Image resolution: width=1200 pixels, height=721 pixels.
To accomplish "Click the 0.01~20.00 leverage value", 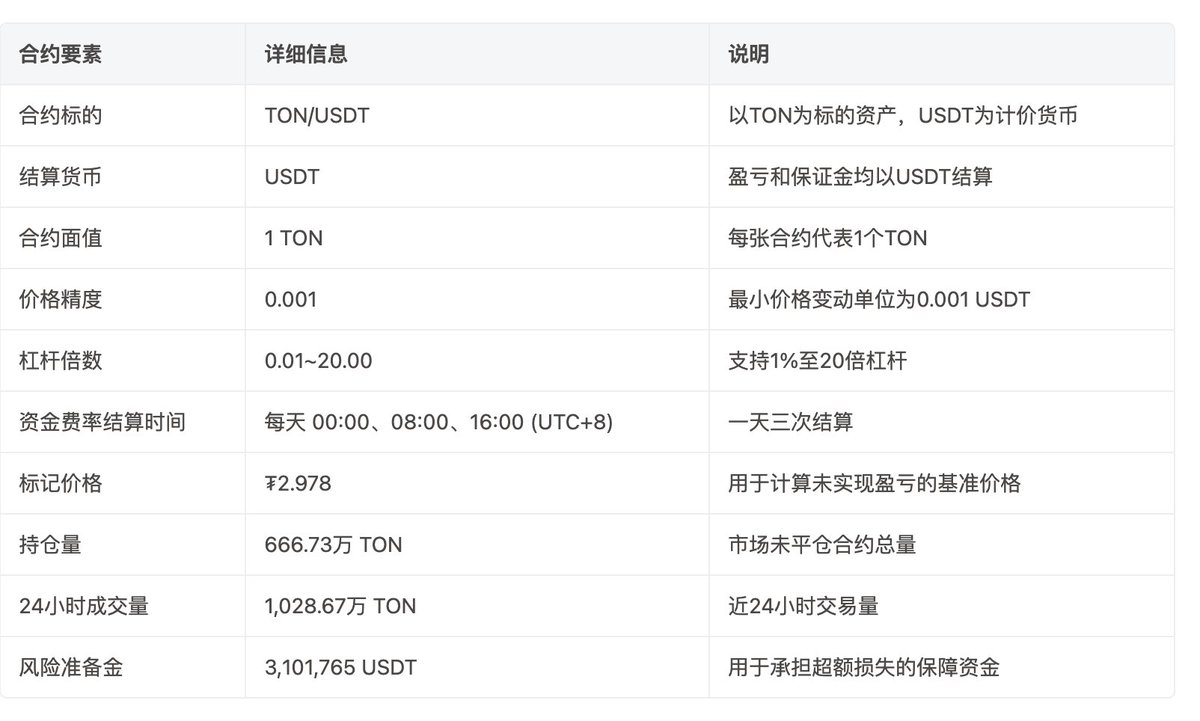I will click(318, 361).
